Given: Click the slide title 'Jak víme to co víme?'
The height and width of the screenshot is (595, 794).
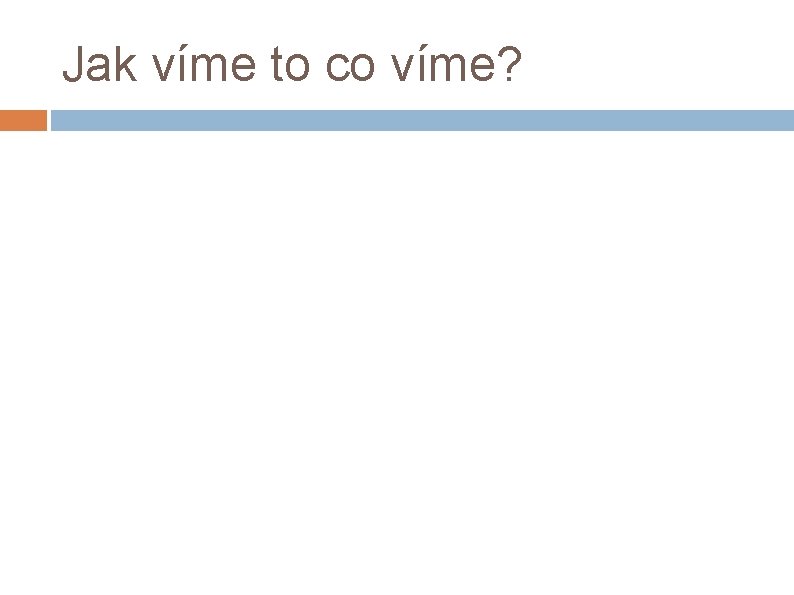Looking at the screenshot, I should pyautogui.click(x=292, y=66).
